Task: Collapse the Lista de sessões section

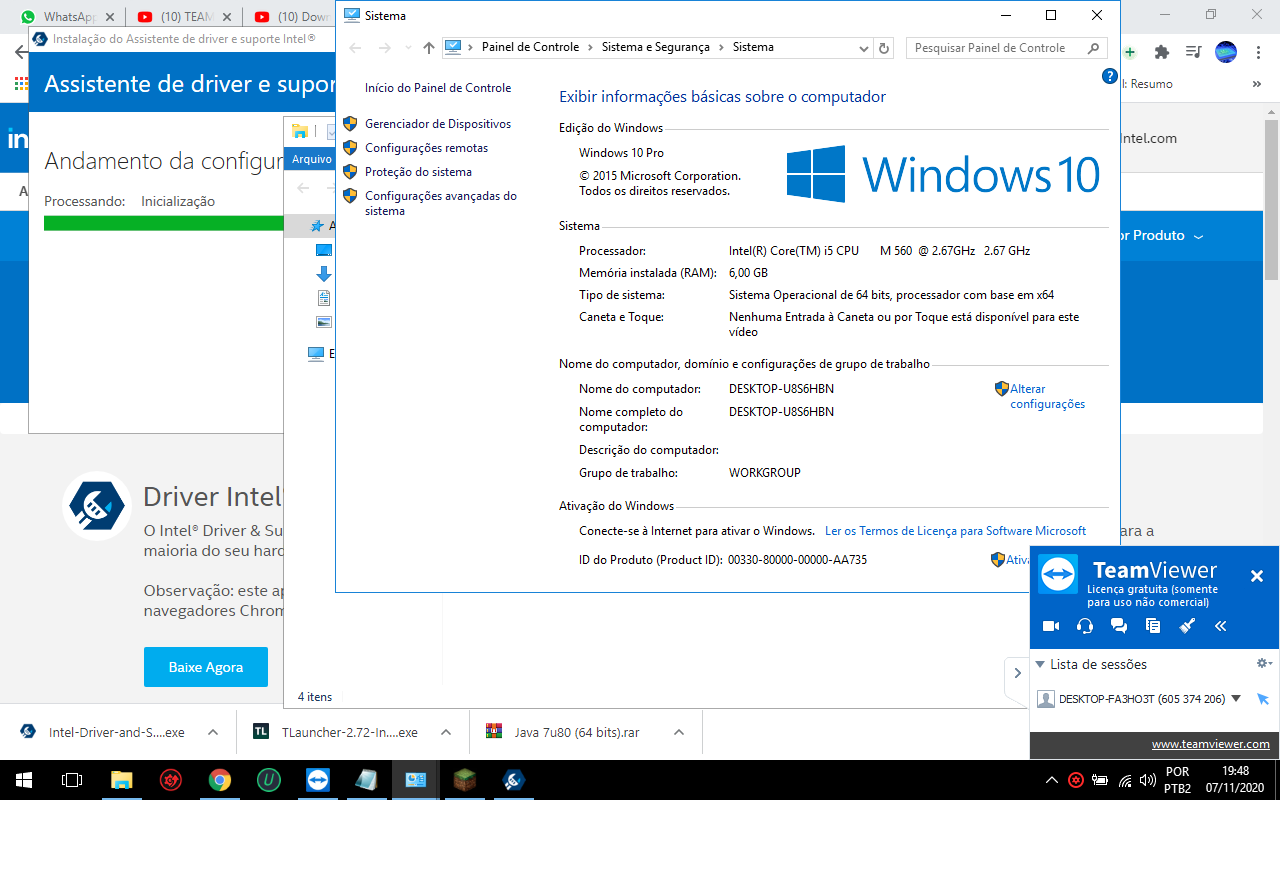Action: 1040,664
